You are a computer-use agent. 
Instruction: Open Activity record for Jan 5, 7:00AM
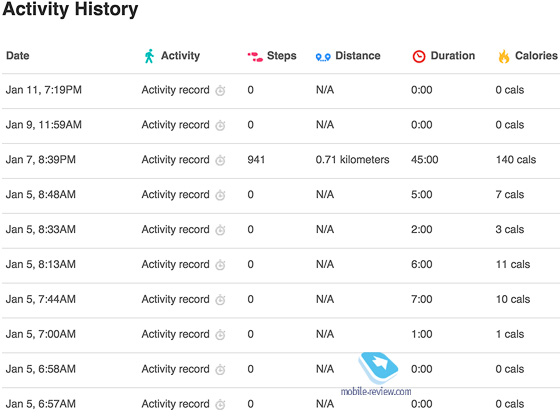point(175,334)
